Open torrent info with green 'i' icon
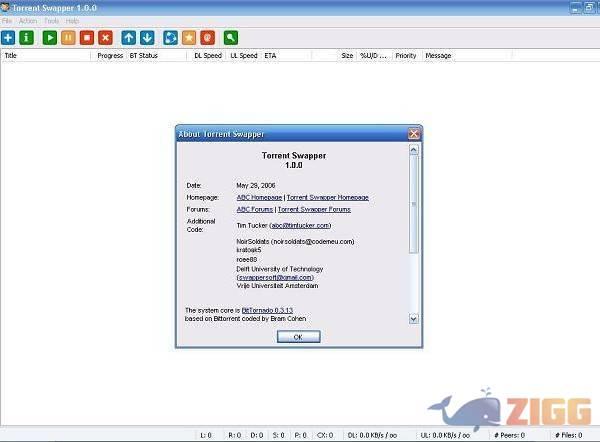The height and width of the screenshot is (442, 600). 27,37
